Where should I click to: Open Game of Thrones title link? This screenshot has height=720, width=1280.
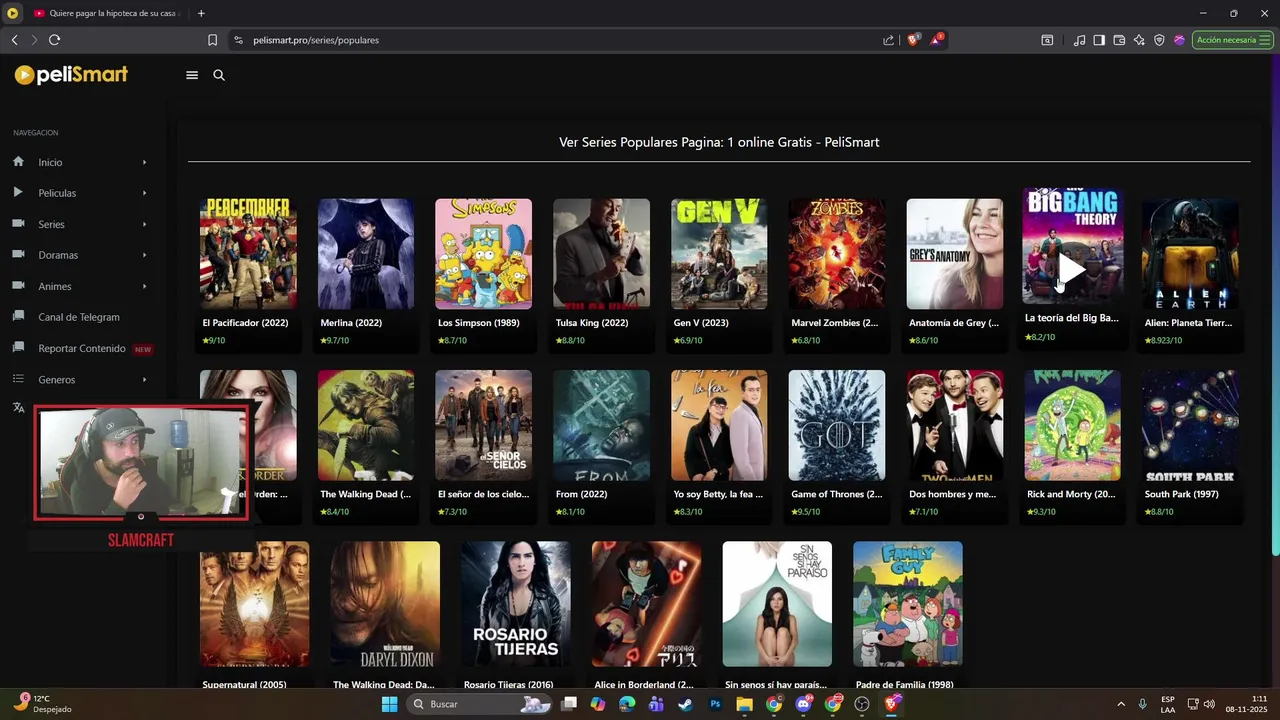(837, 494)
